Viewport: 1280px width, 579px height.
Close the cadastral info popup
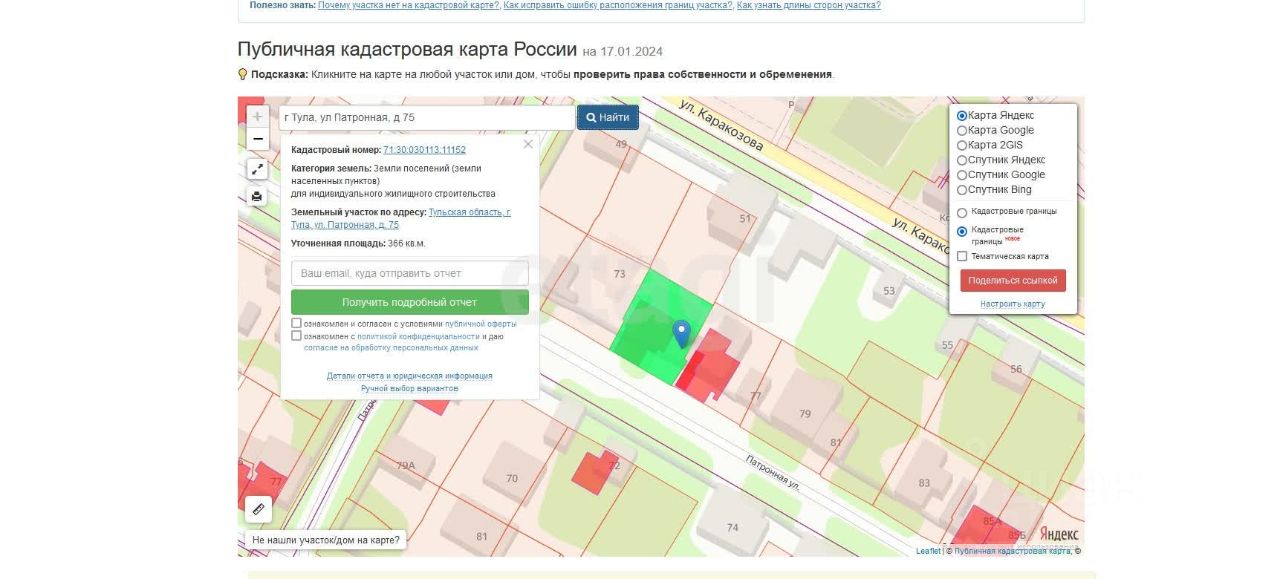(x=528, y=145)
